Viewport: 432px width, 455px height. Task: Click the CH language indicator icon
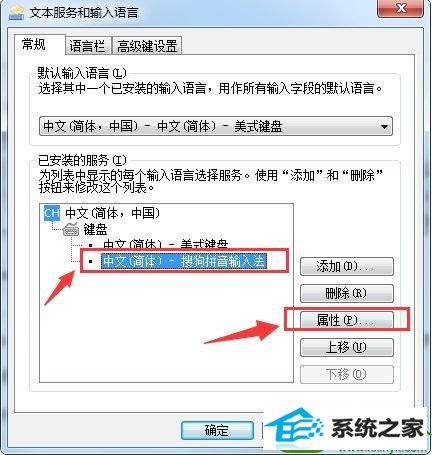click(52, 213)
